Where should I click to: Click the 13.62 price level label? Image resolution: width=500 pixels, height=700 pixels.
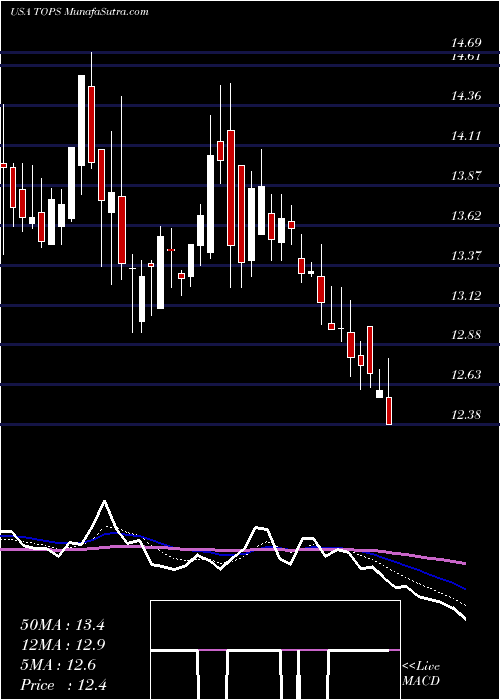click(466, 216)
